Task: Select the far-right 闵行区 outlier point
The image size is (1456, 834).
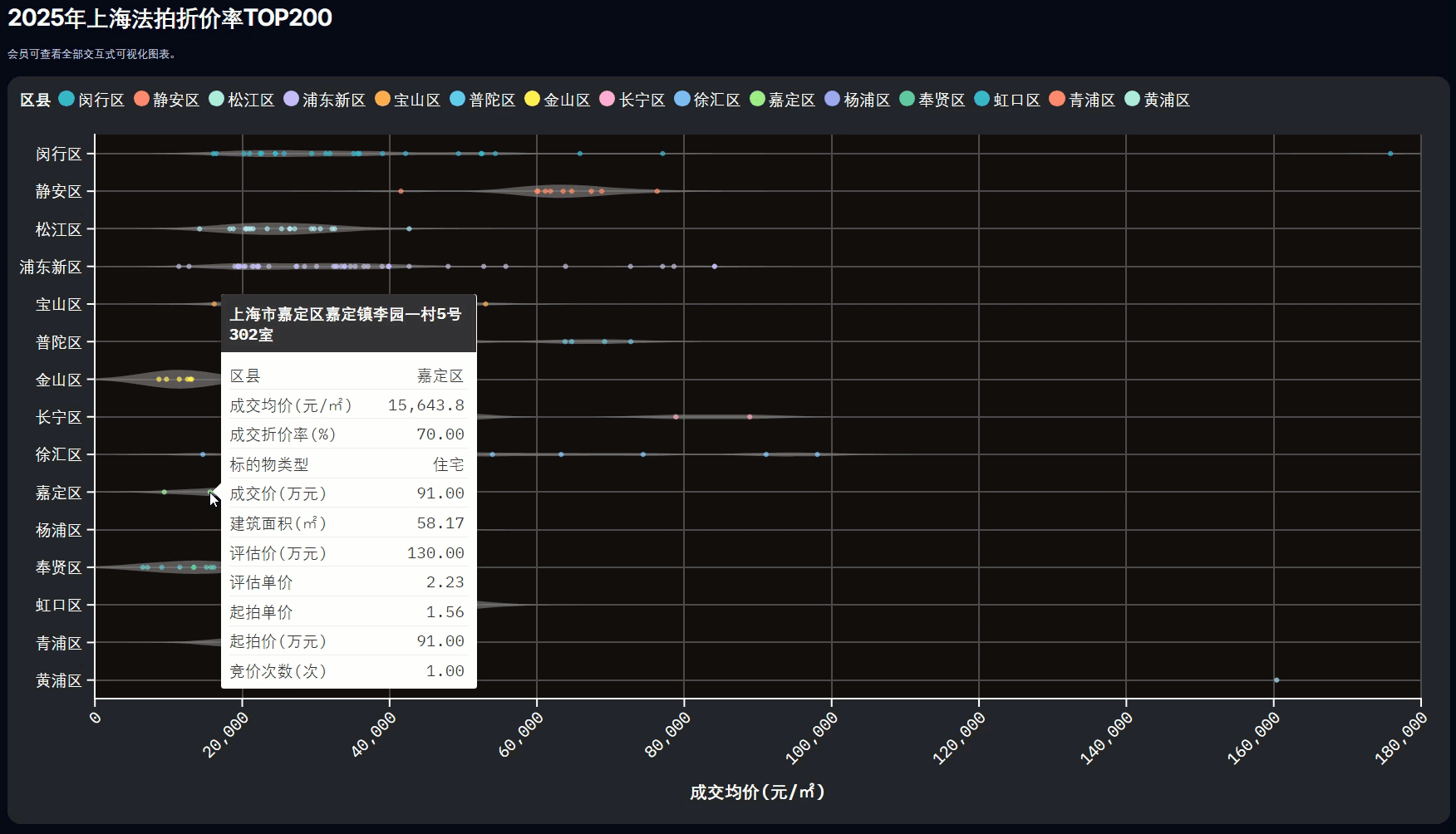Action: point(1390,154)
